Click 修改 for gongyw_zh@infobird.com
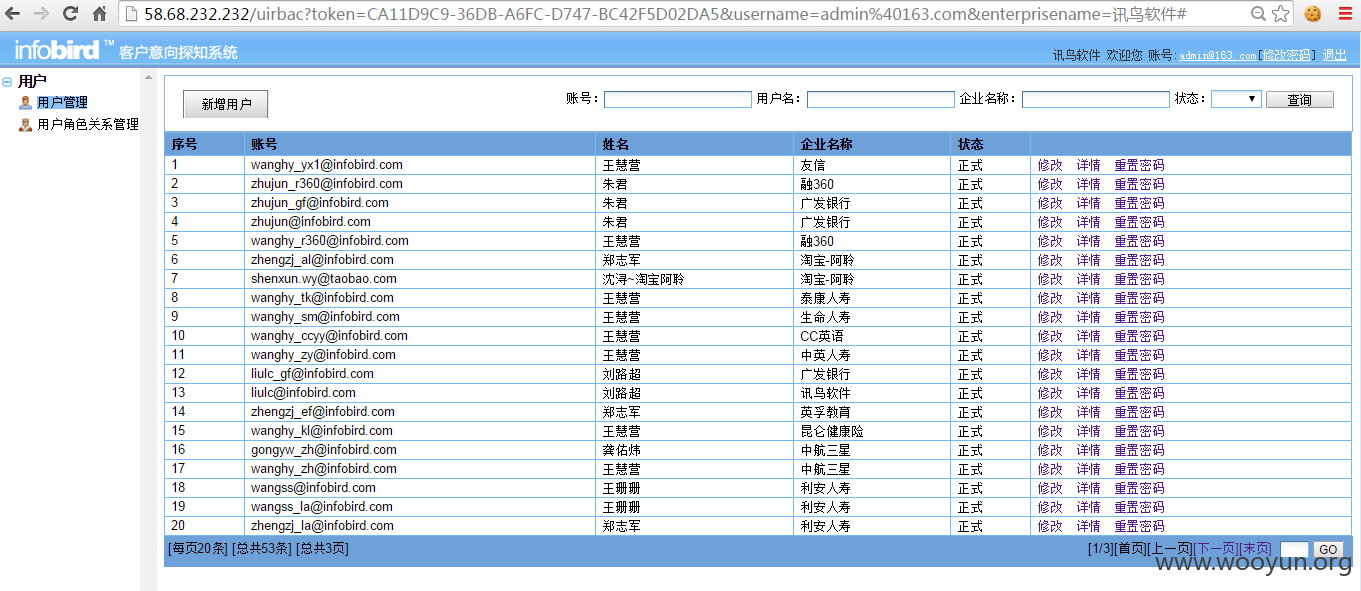1361x591 pixels. [1050, 450]
